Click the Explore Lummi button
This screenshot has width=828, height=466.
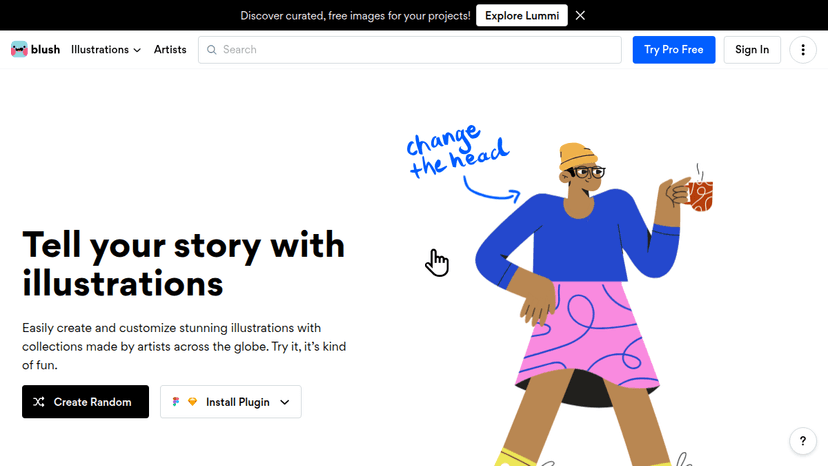[x=522, y=15]
